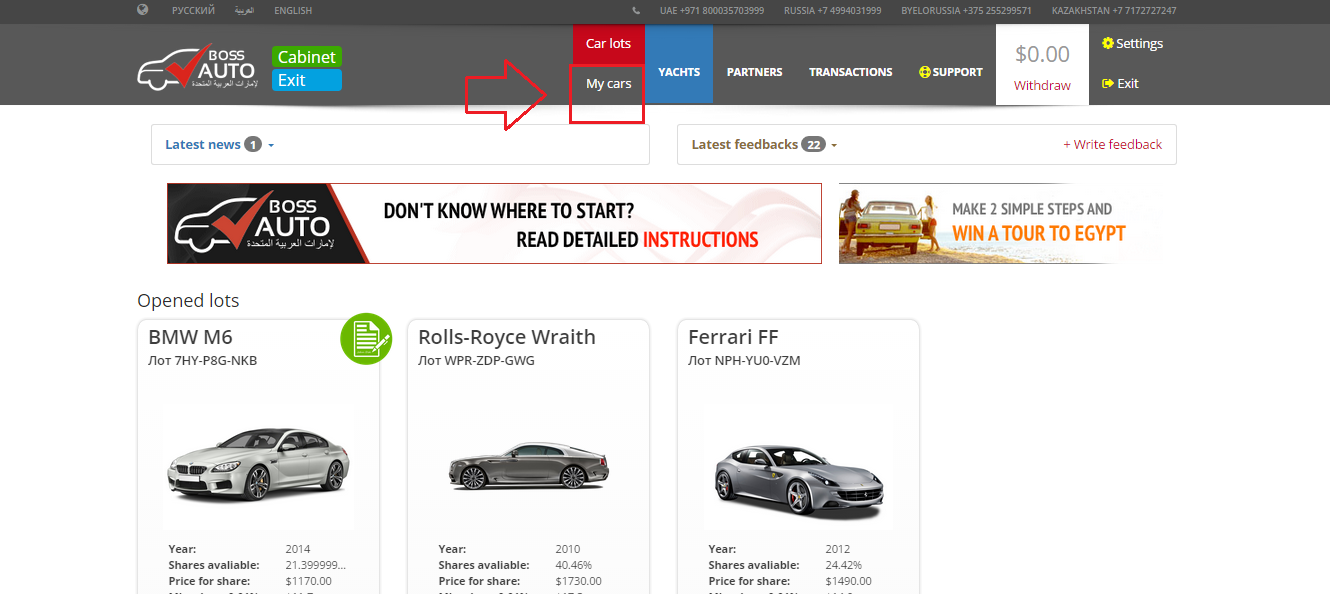
Task: Click BMW price per share $1170.00
Action: (x=308, y=581)
